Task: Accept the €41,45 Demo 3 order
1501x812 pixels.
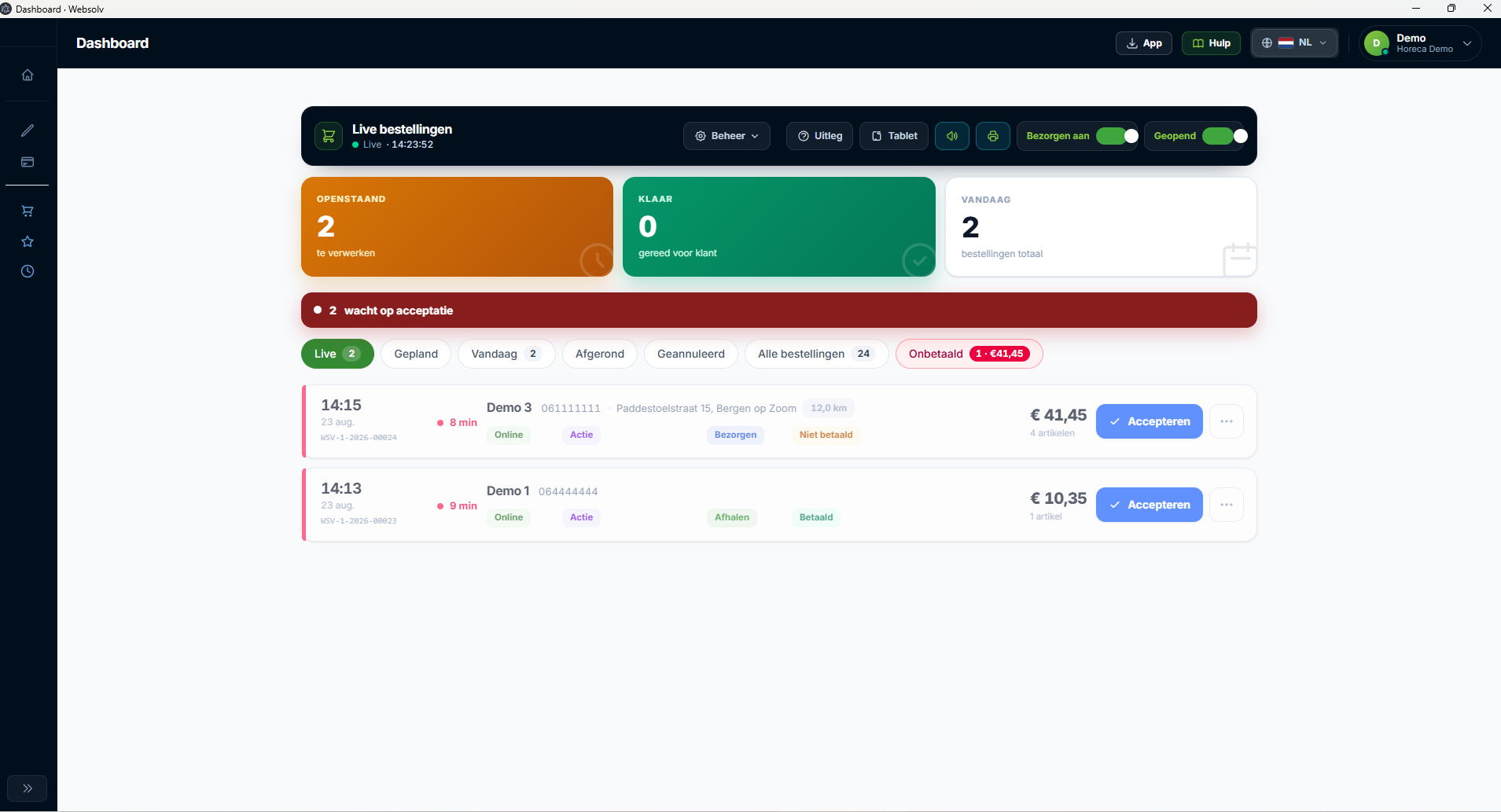Action: [1150, 421]
